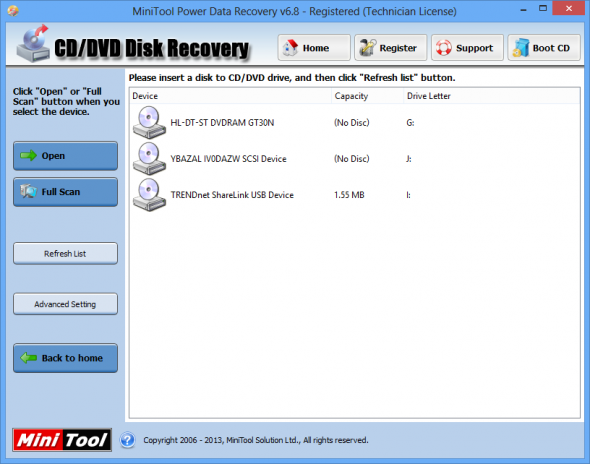590x464 pixels.
Task: Click the app icon in the title bar
Action: [13, 11]
